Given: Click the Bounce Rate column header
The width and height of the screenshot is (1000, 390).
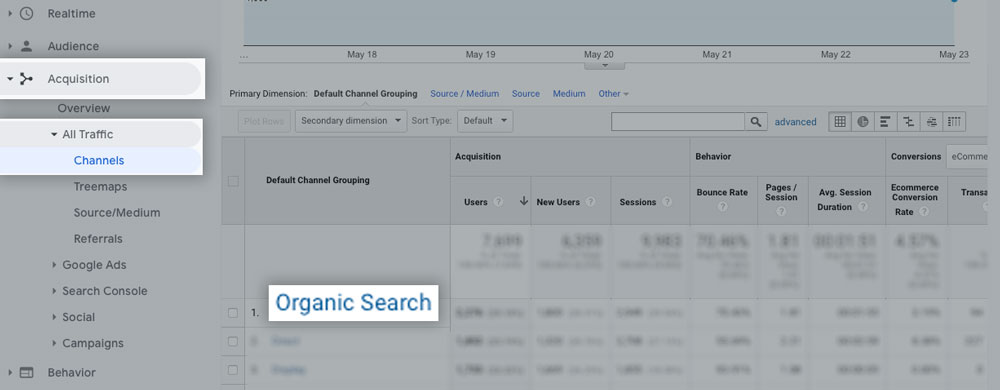Looking at the screenshot, I should pos(722,192).
